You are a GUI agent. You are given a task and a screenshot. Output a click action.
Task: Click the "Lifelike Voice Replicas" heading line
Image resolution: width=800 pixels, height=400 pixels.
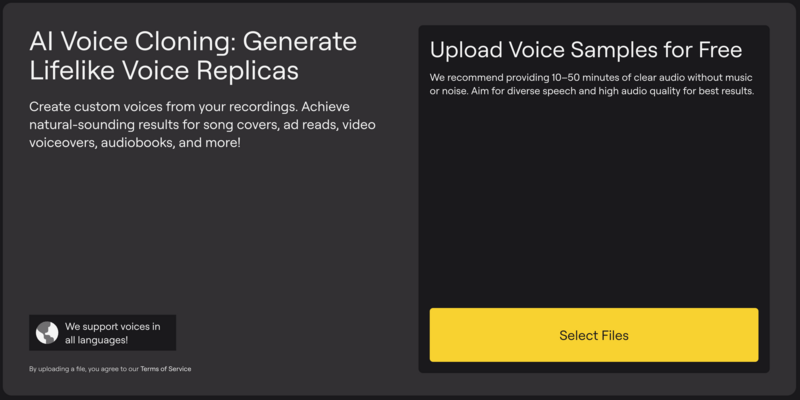(x=165, y=72)
